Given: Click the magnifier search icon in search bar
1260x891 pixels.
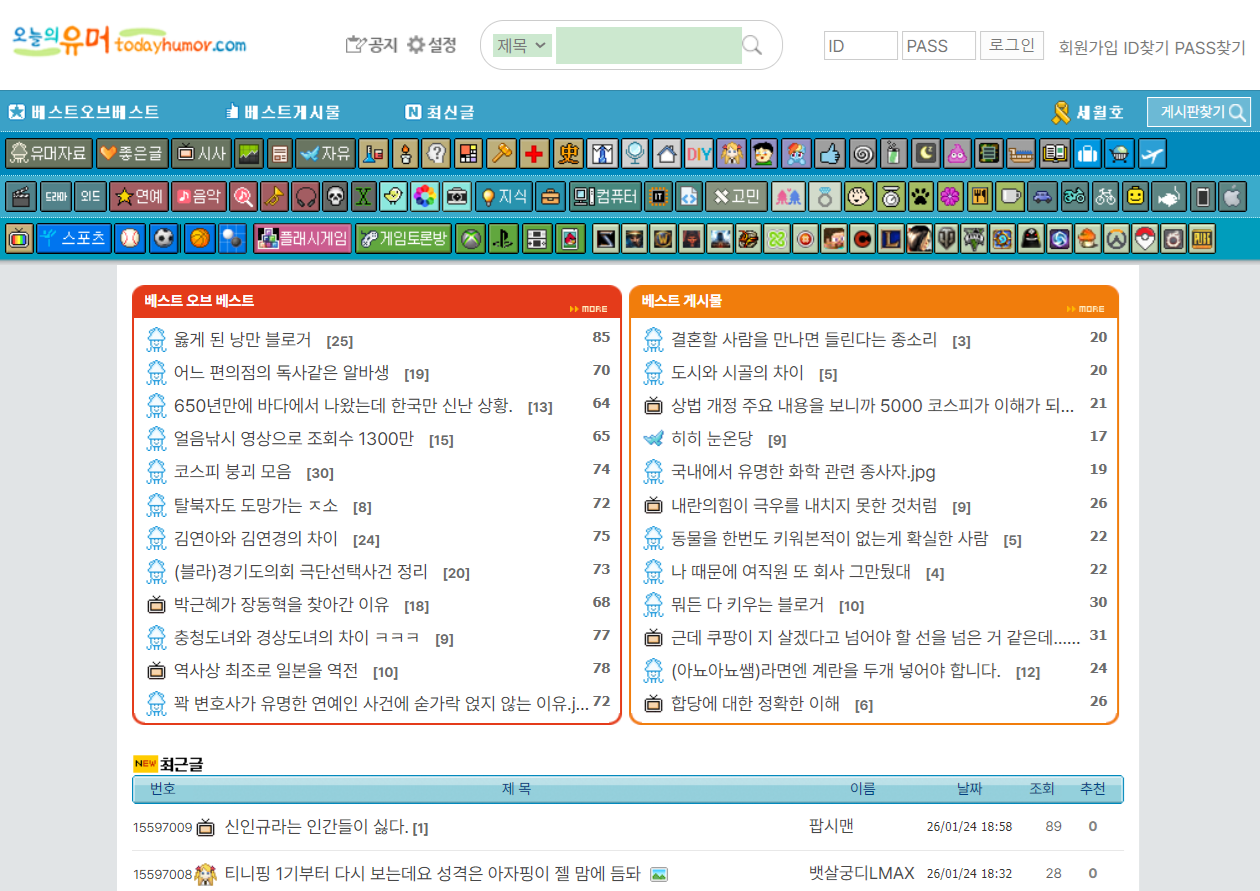Looking at the screenshot, I should (x=752, y=46).
